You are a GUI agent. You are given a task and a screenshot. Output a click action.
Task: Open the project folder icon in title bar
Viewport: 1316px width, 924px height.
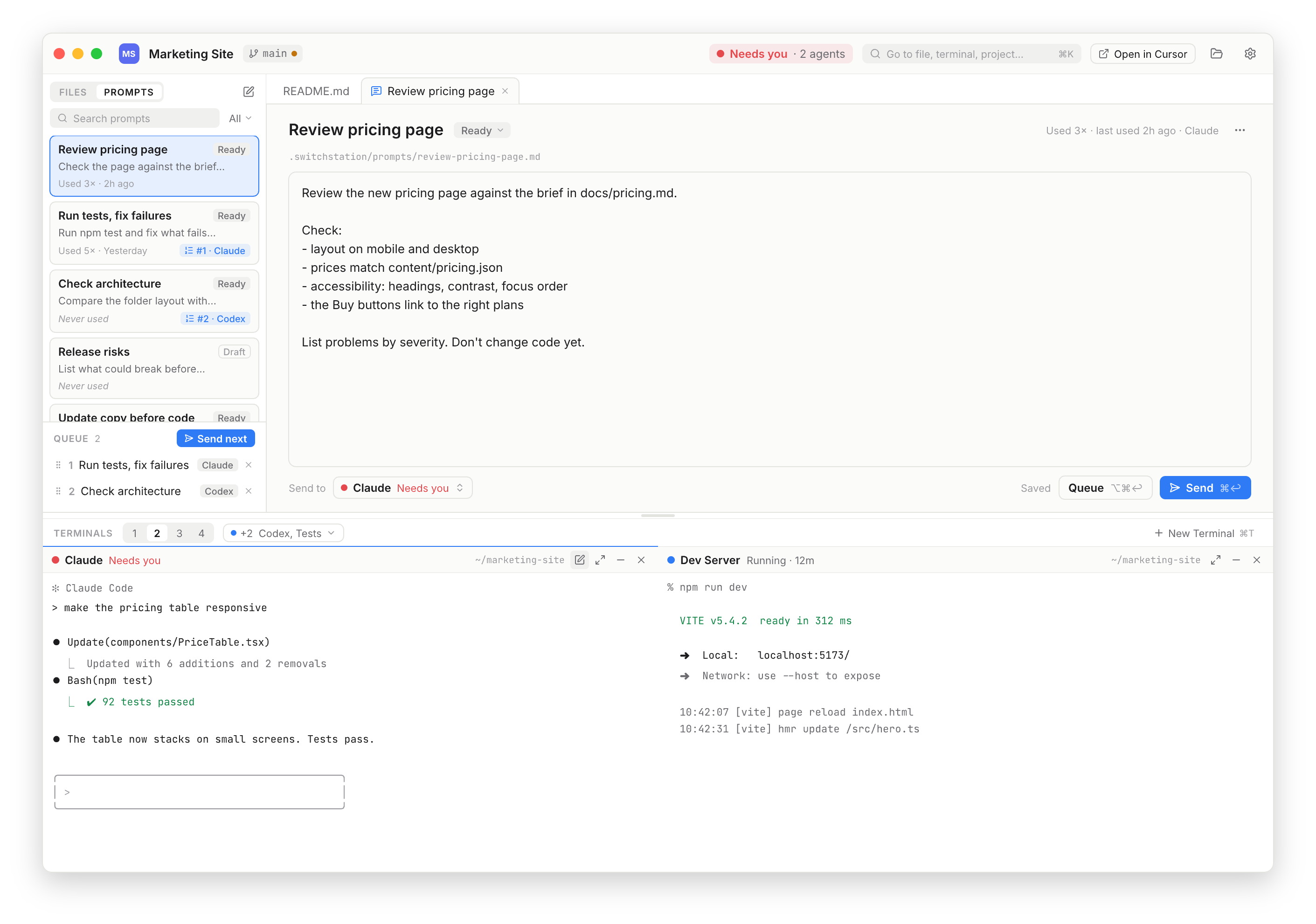(x=1216, y=54)
